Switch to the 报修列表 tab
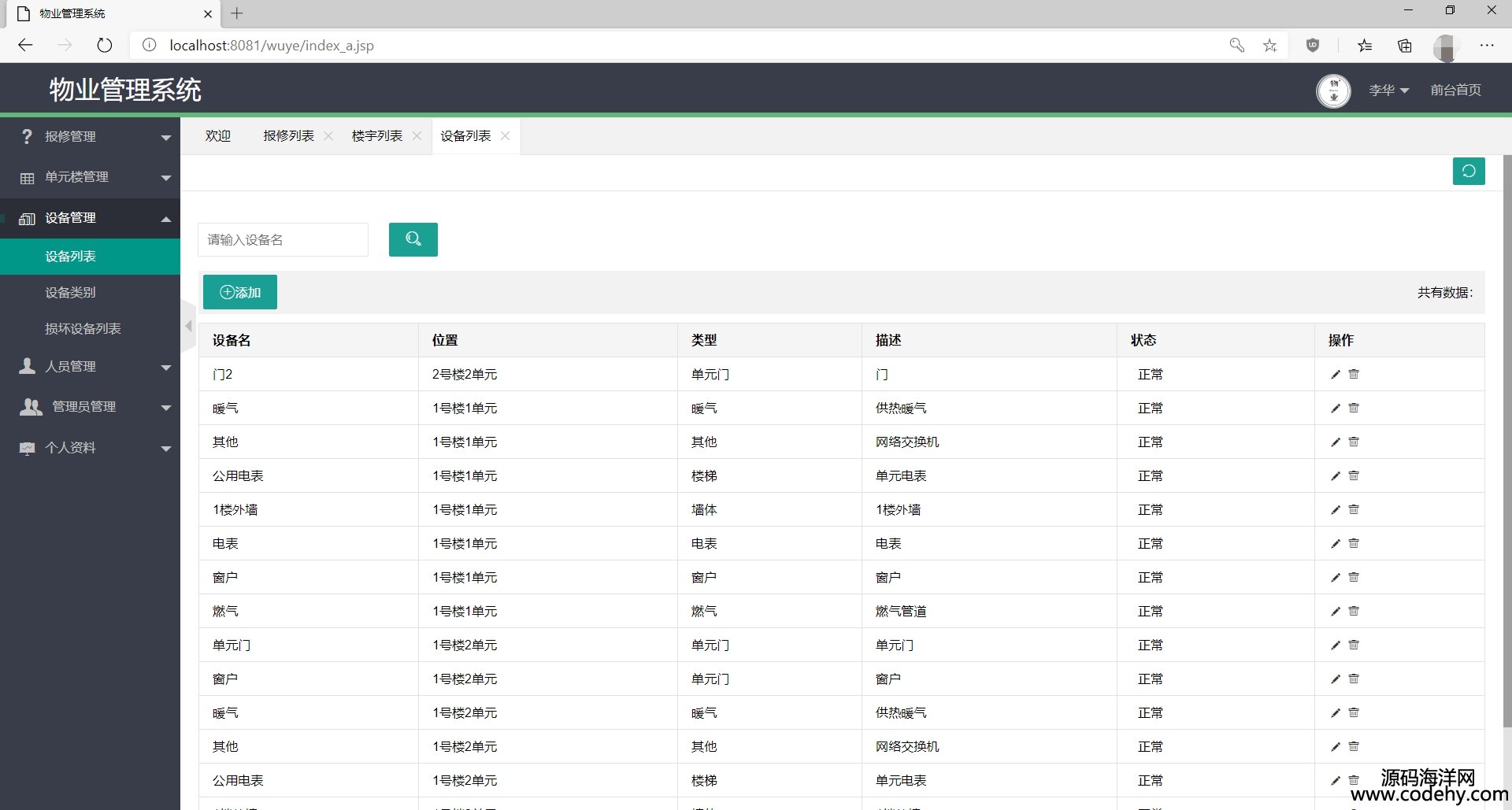The height and width of the screenshot is (810, 1512). tap(288, 136)
